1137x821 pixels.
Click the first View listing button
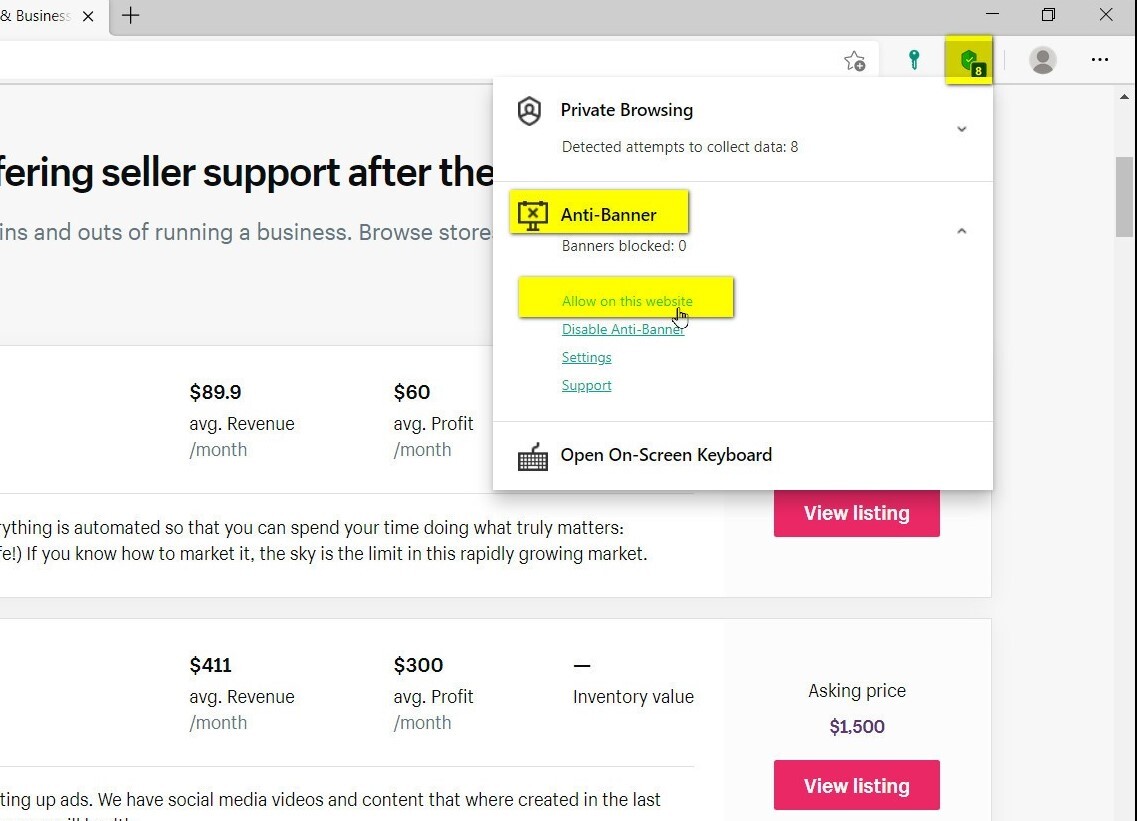pos(856,513)
